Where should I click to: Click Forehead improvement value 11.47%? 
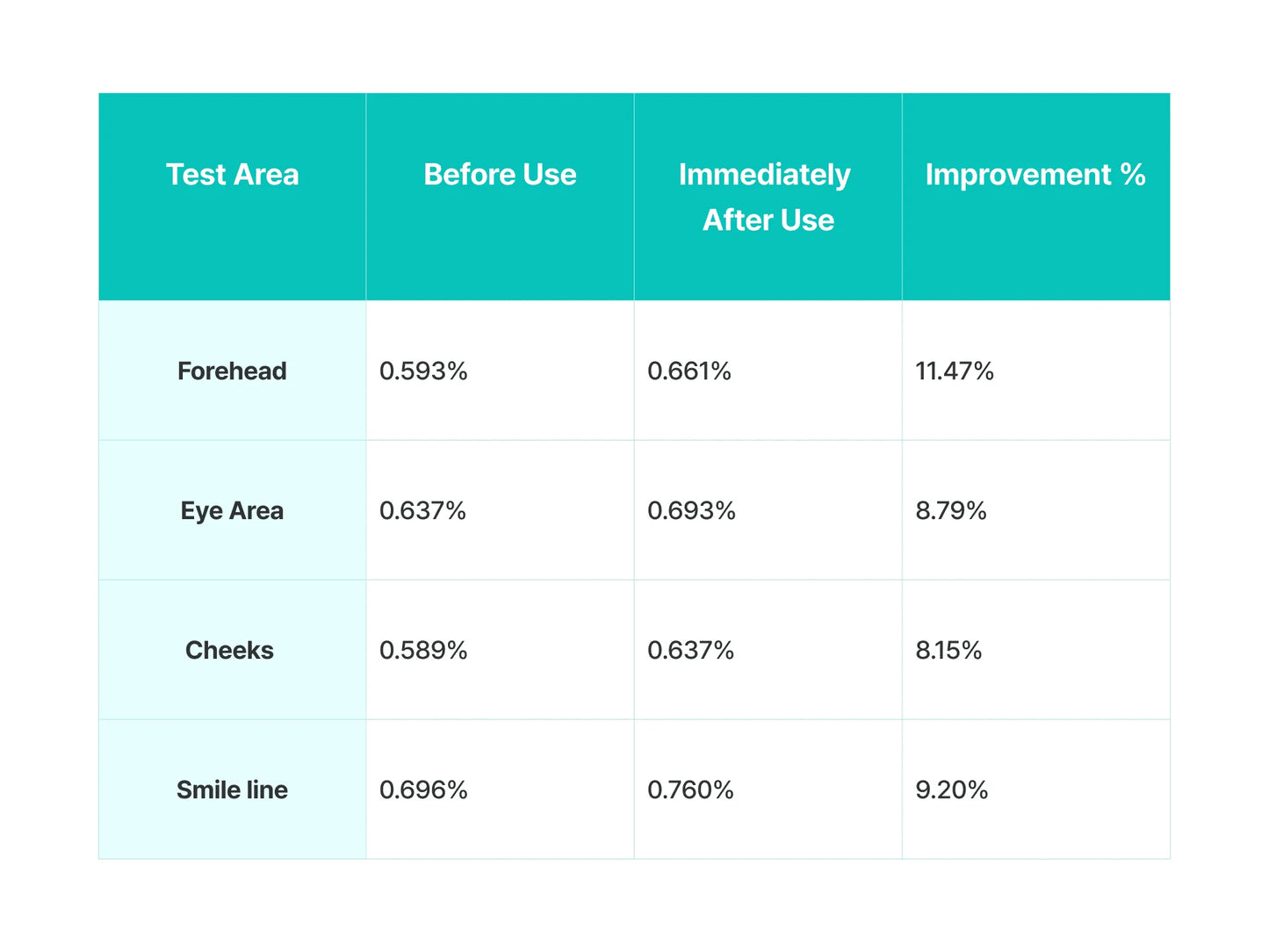click(x=955, y=371)
